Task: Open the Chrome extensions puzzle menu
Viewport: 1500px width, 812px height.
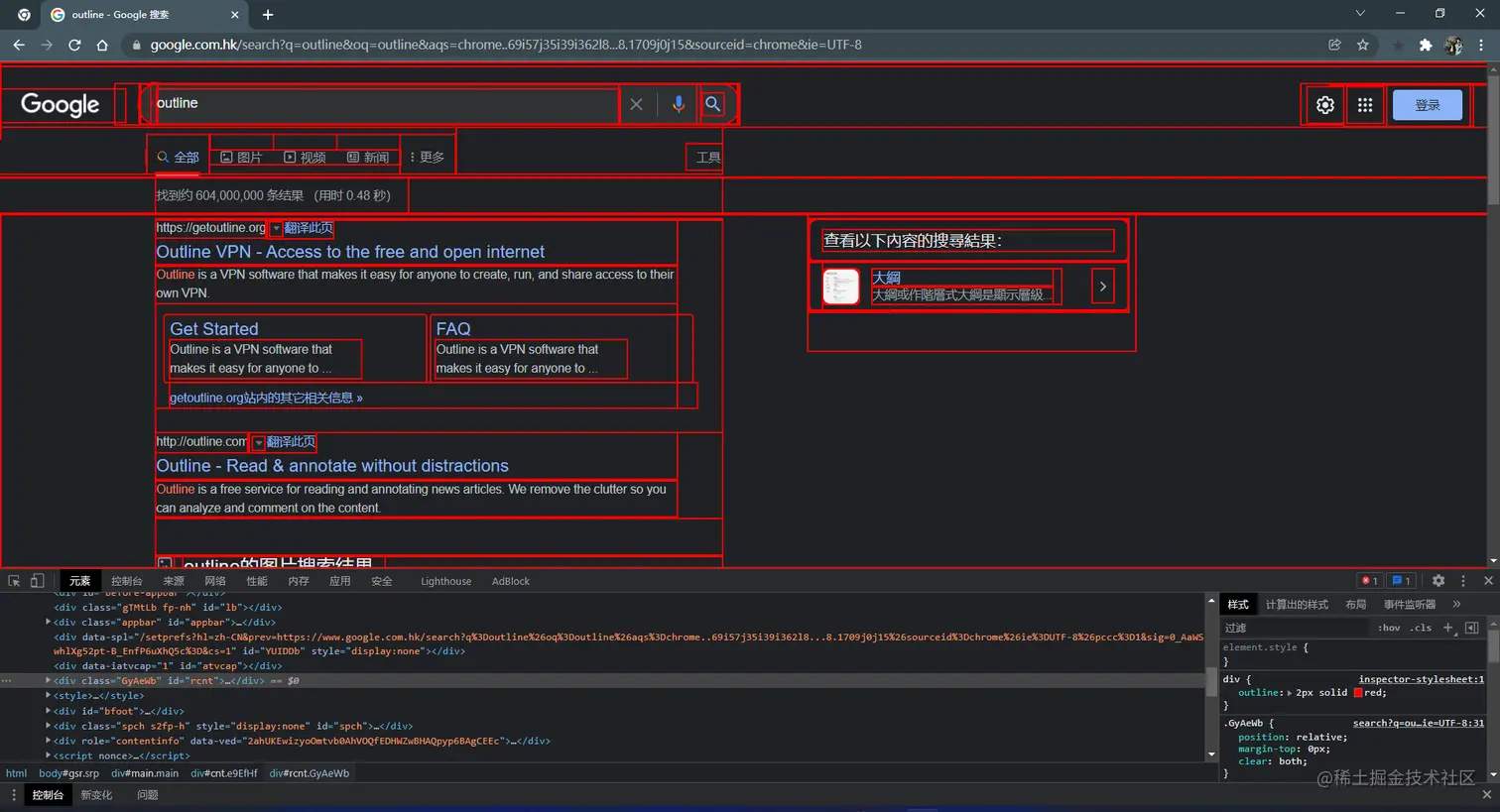Action: (x=1426, y=45)
